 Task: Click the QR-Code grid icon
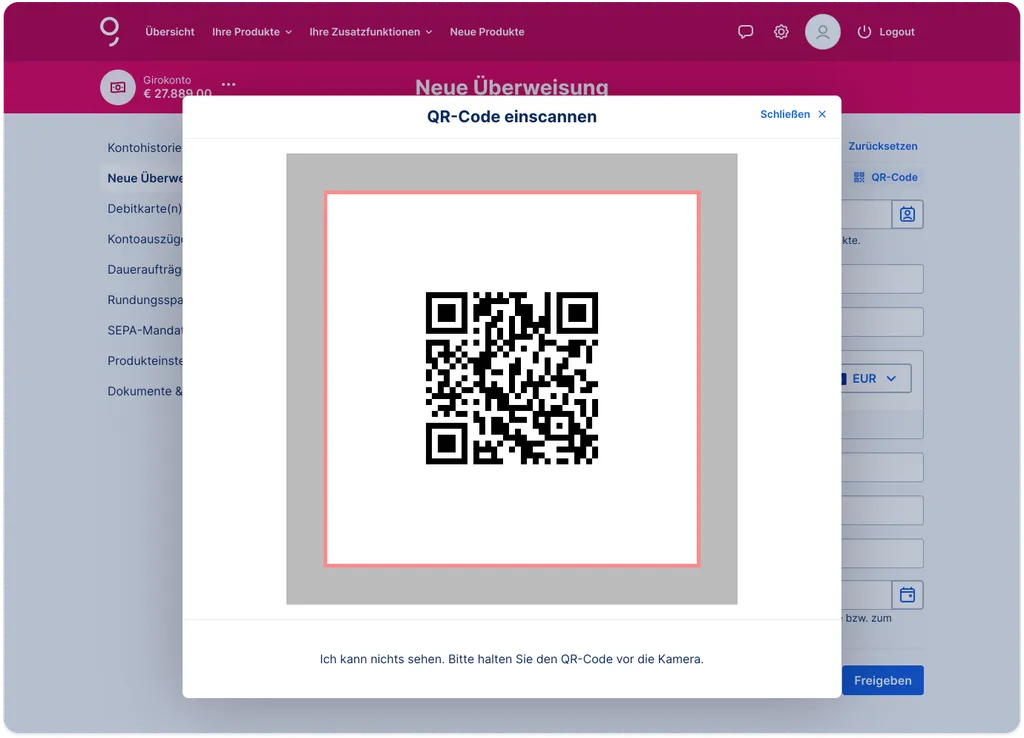(859, 178)
